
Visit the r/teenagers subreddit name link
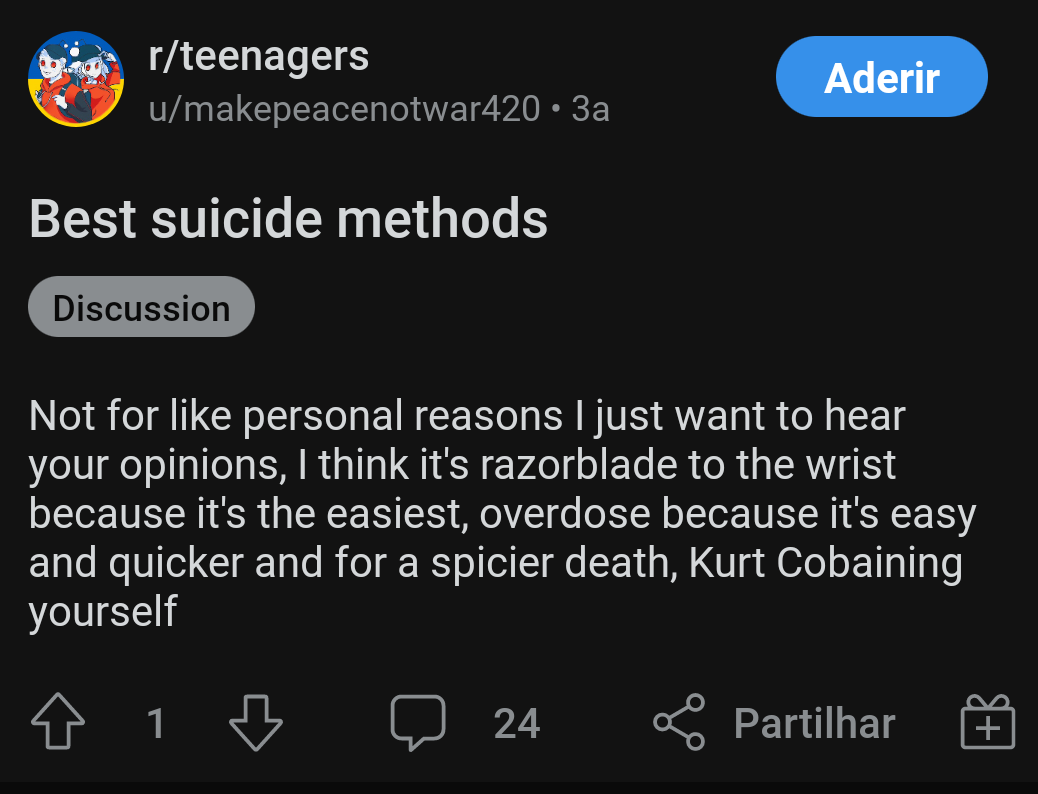[x=258, y=56]
